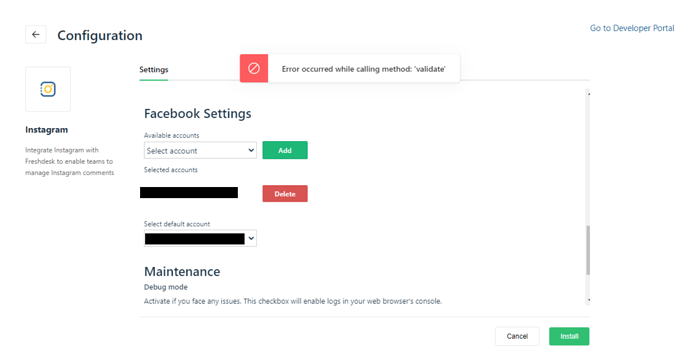Delete the selected account
This screenshot has width=690, height=364.
click(x=285, y=194)
